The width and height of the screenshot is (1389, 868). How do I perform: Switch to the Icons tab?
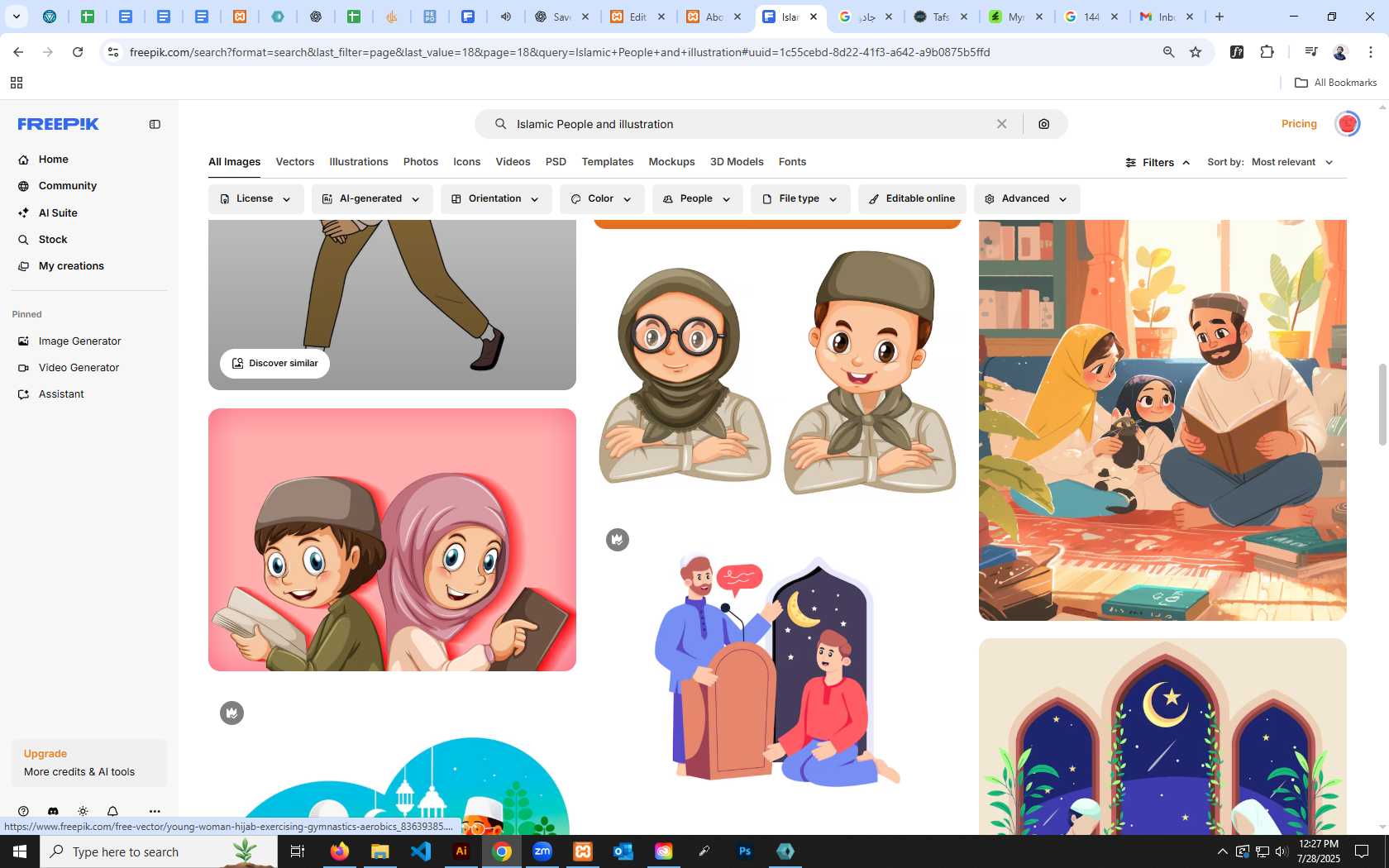pos(466,162)
